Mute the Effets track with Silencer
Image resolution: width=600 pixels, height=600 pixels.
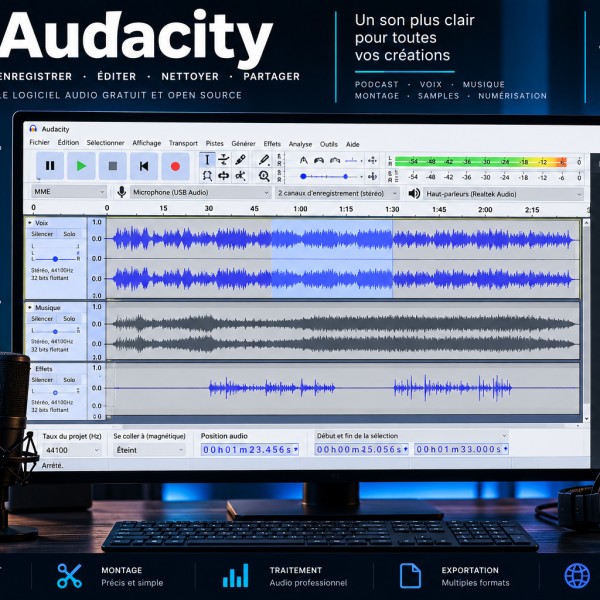pyautogui.click(x=42, y=380)
